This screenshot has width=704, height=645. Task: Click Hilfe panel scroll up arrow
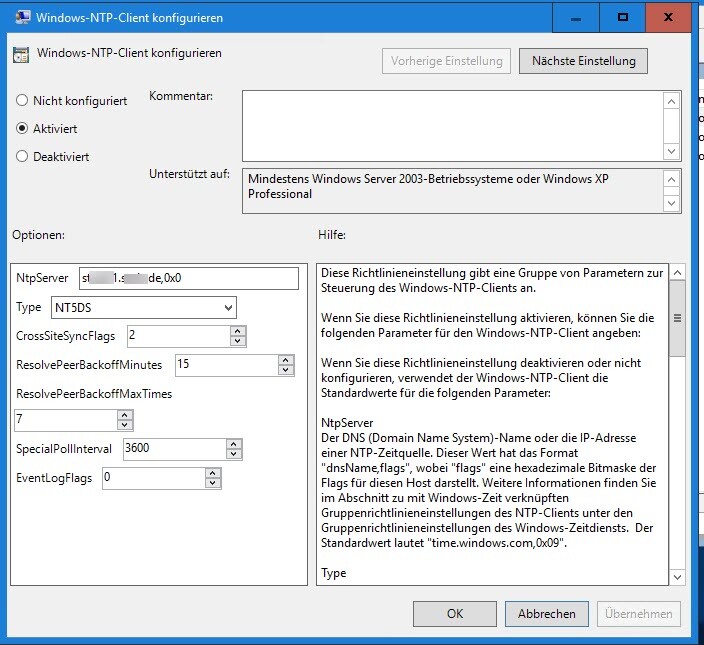(678, 272)
